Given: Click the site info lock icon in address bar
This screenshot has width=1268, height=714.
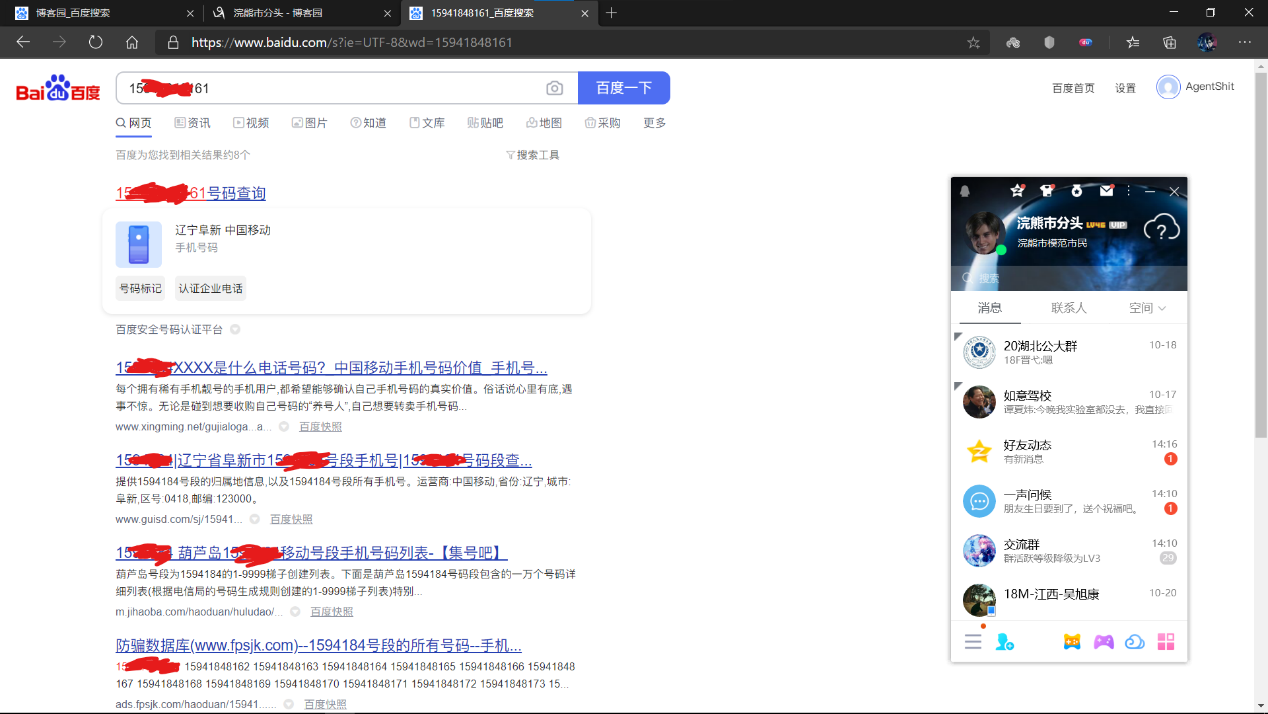Looking at the screenshot, I should coord(172,43).
